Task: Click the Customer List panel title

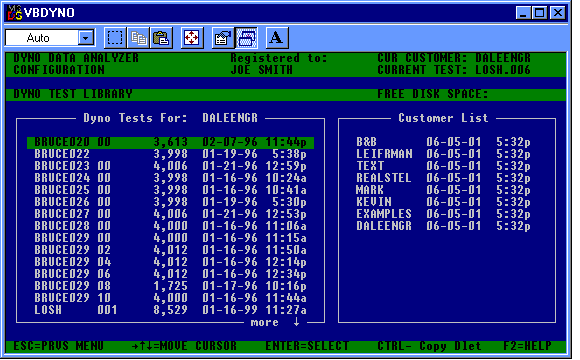Action: (443, 118)
